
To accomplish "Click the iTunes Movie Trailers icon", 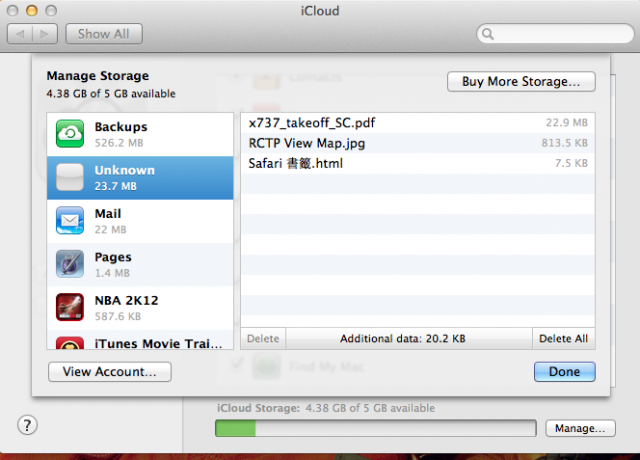I will coord(70,343).
